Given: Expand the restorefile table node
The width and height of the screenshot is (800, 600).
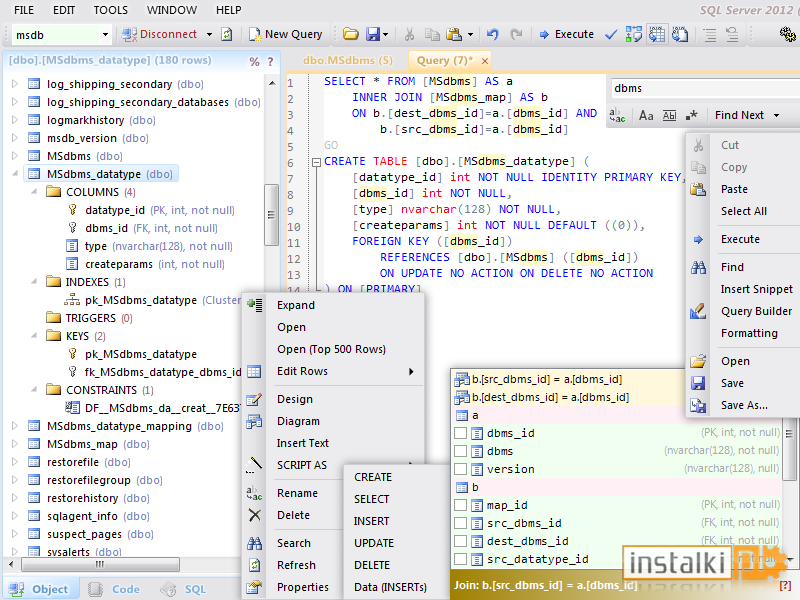Looking at the screenshot, I should pos(15,462).
